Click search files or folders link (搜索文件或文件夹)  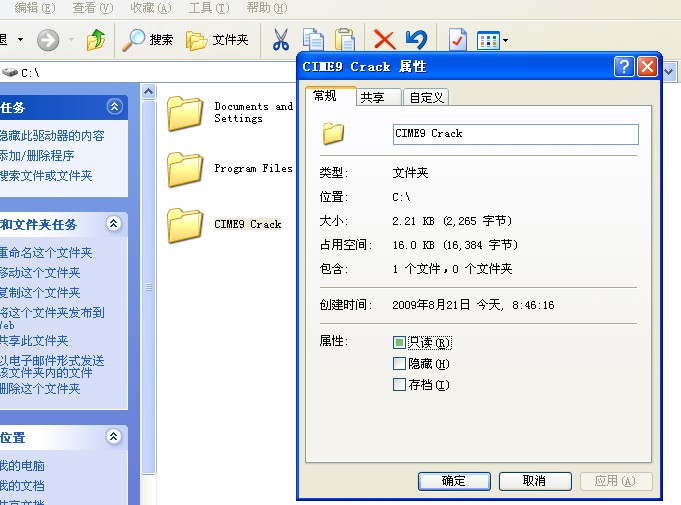(x=46, y=176)
